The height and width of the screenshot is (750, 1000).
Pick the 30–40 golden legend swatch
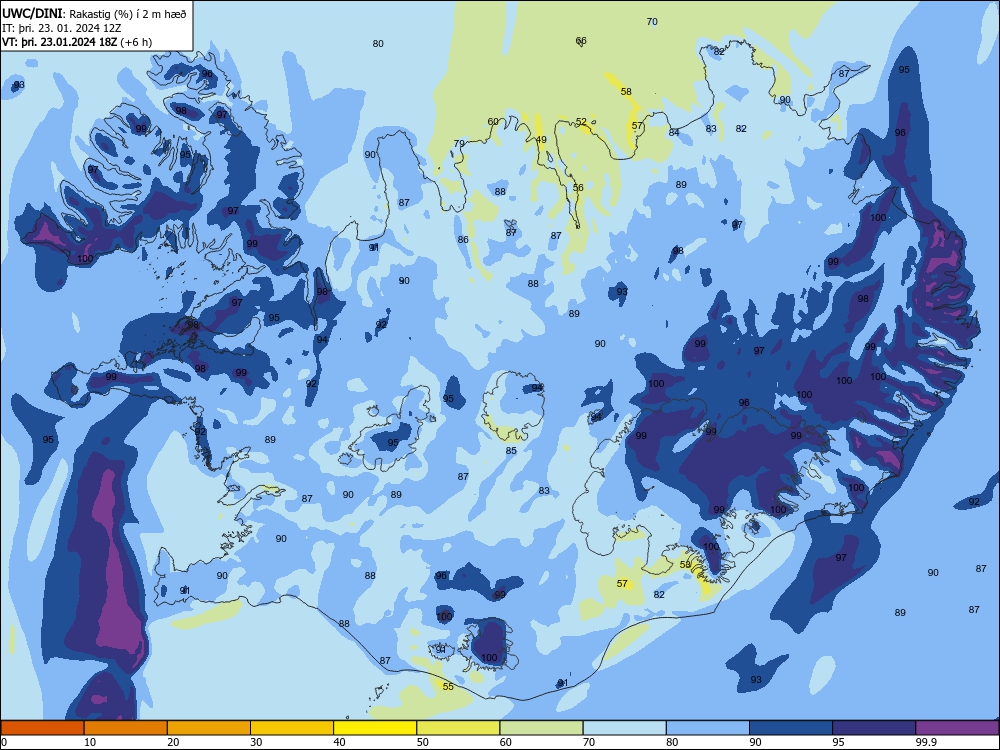(x=292, y=728)
